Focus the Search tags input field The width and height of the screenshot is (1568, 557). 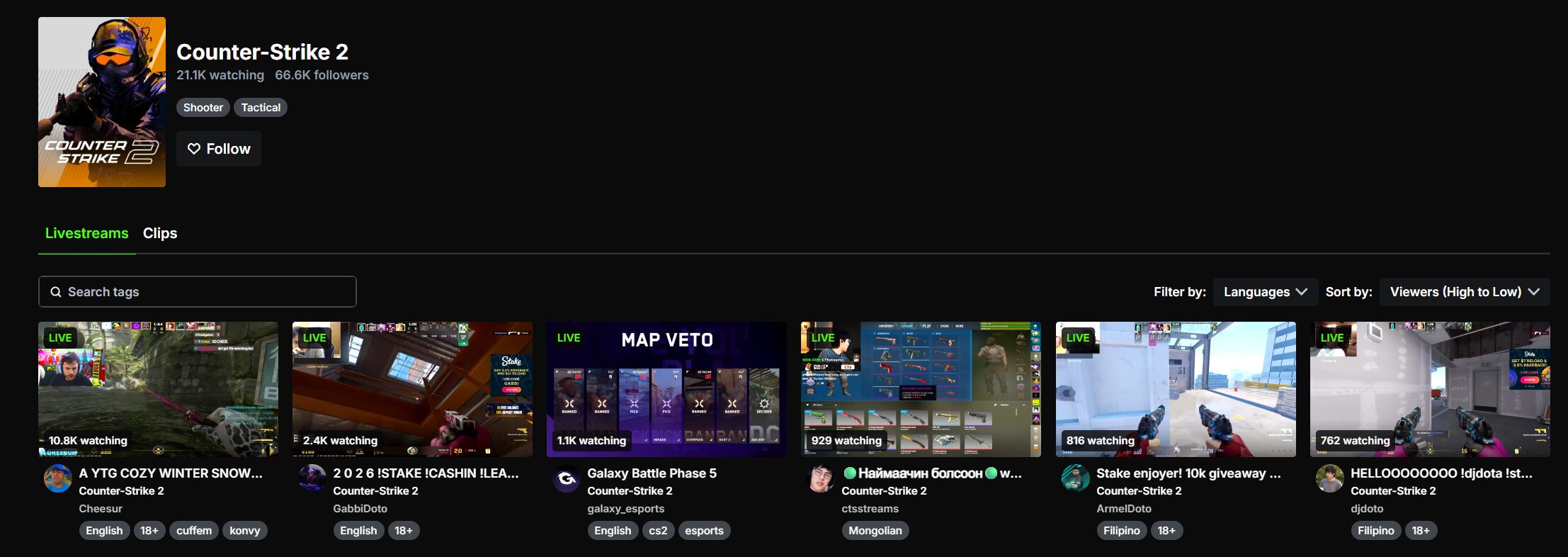[x=198, y=292]
